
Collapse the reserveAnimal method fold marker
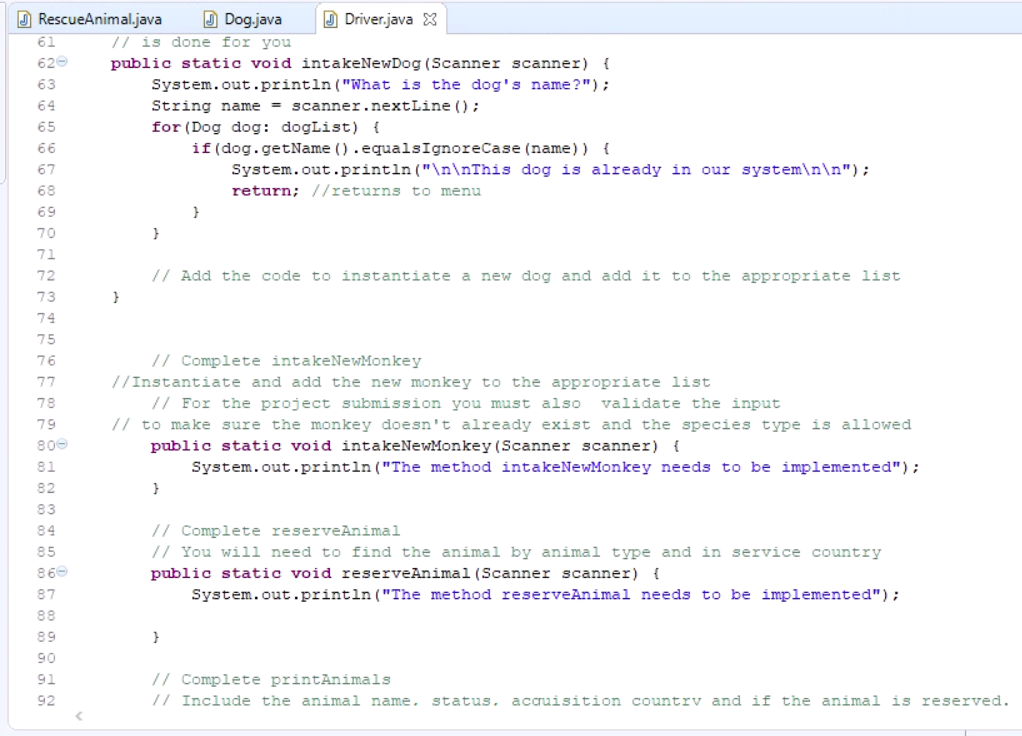(x=62, y=572)
